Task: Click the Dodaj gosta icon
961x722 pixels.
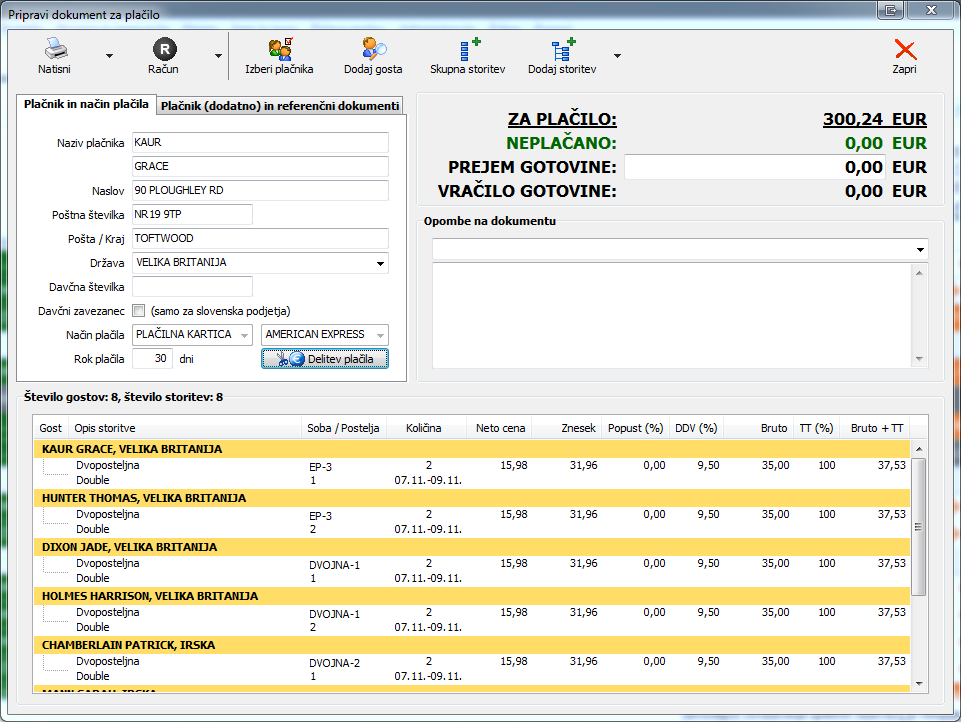Action: click(x=373, y=49)
